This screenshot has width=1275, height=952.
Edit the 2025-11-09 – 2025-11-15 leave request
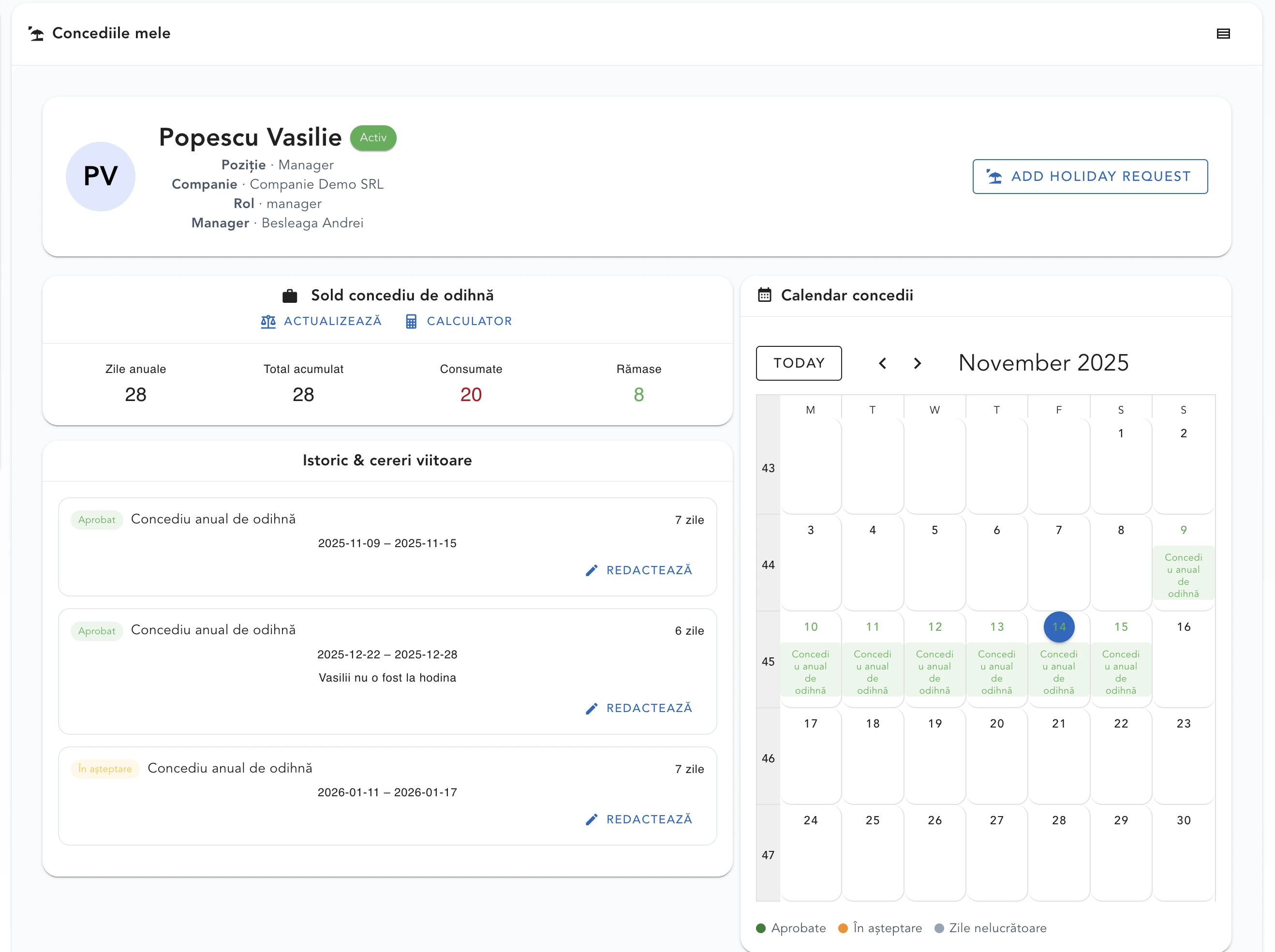pos(638,570)
